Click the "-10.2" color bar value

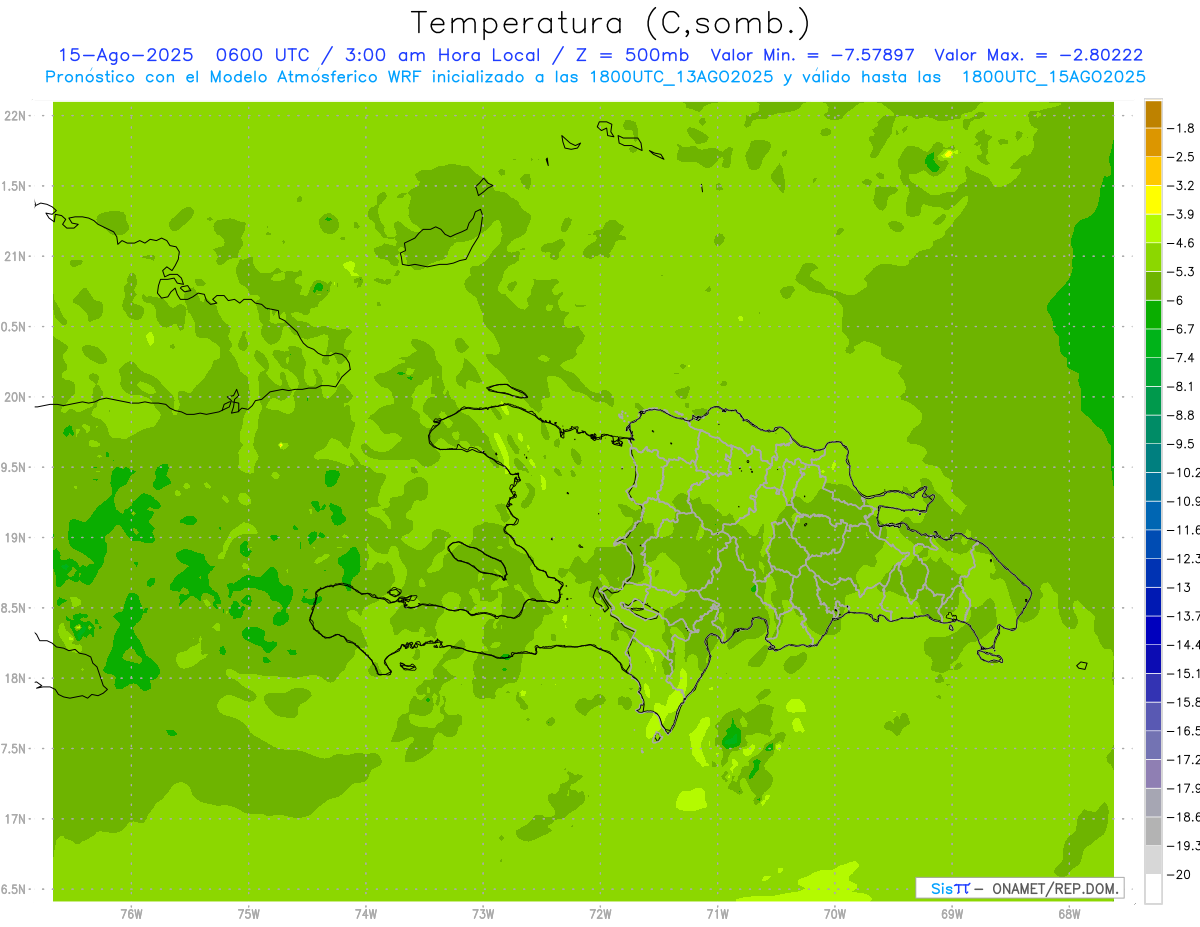pyautogui.click(x=1184, y=472)
